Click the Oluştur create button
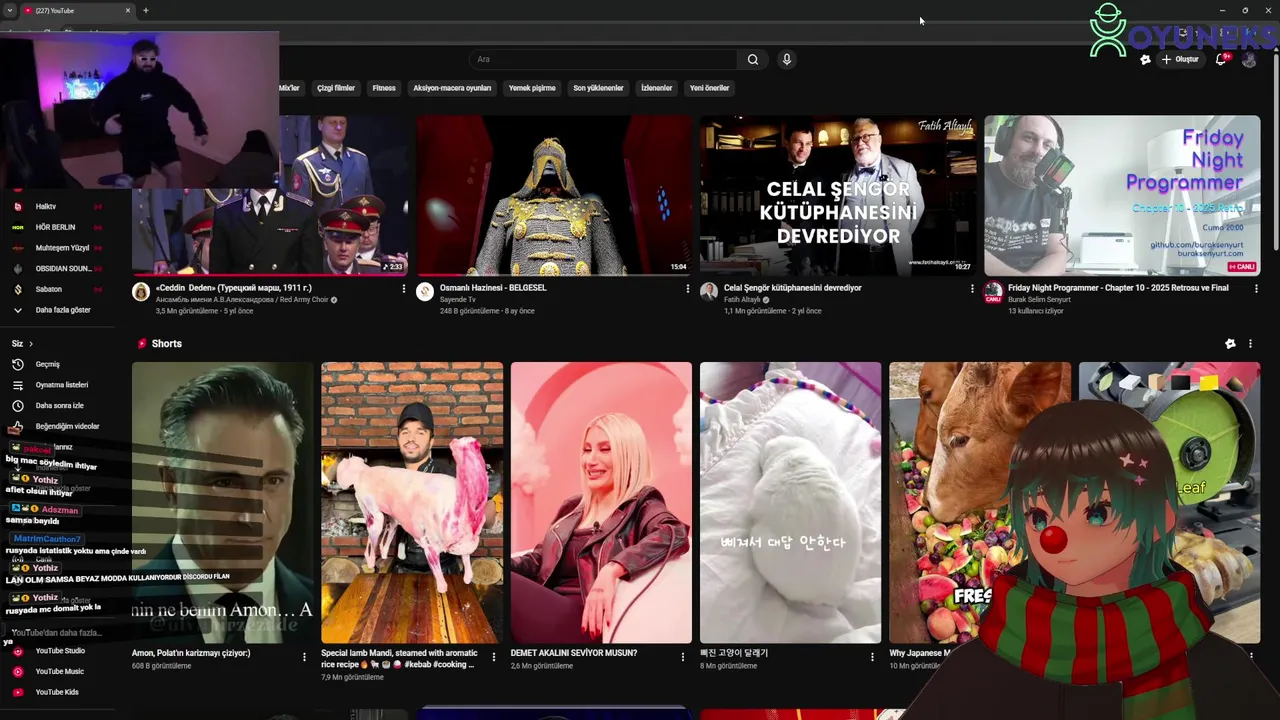 pyautogui.click(x=1180, y=60)
